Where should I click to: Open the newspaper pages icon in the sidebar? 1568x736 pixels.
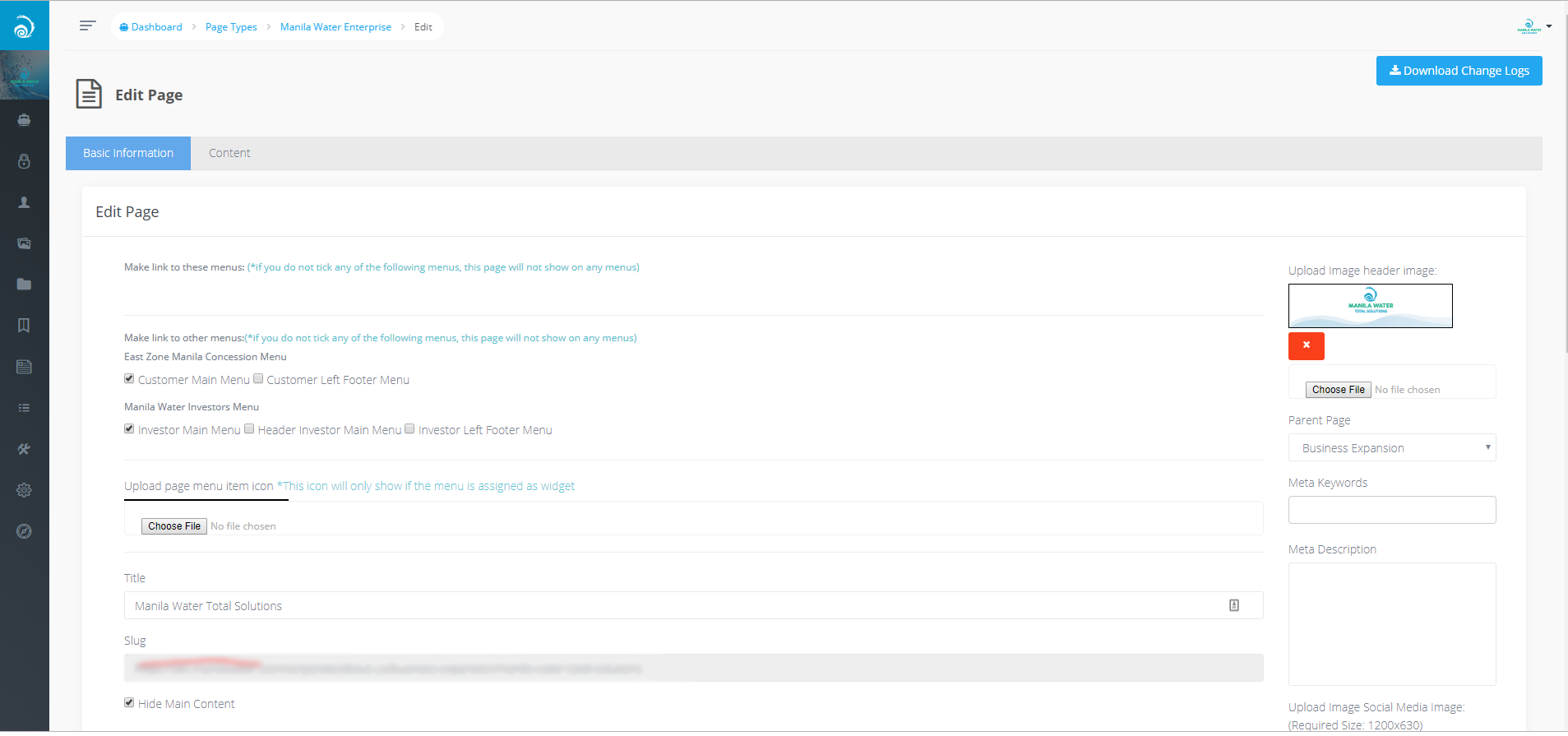[x=24, y=367]
